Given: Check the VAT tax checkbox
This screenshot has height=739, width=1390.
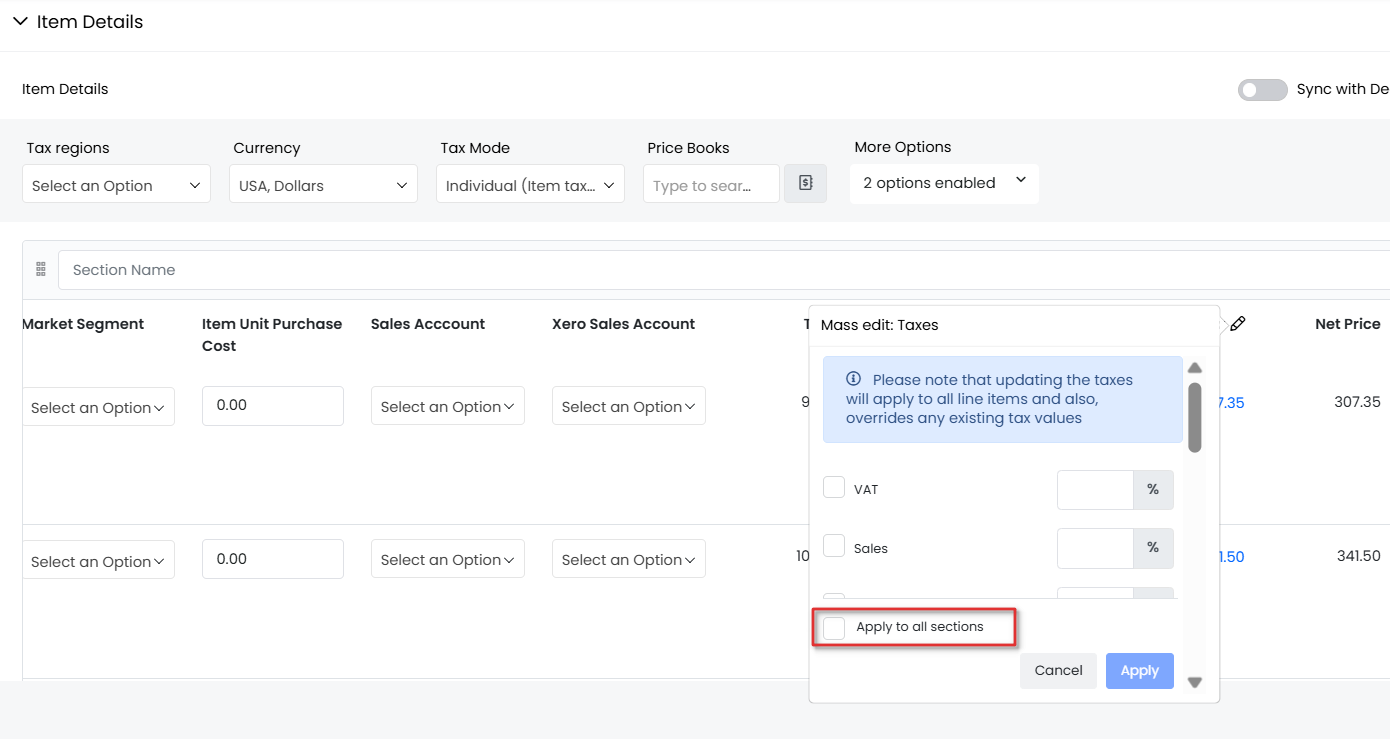Looking at the screenshot, I should pyautogui.click(x=834, y=488).
